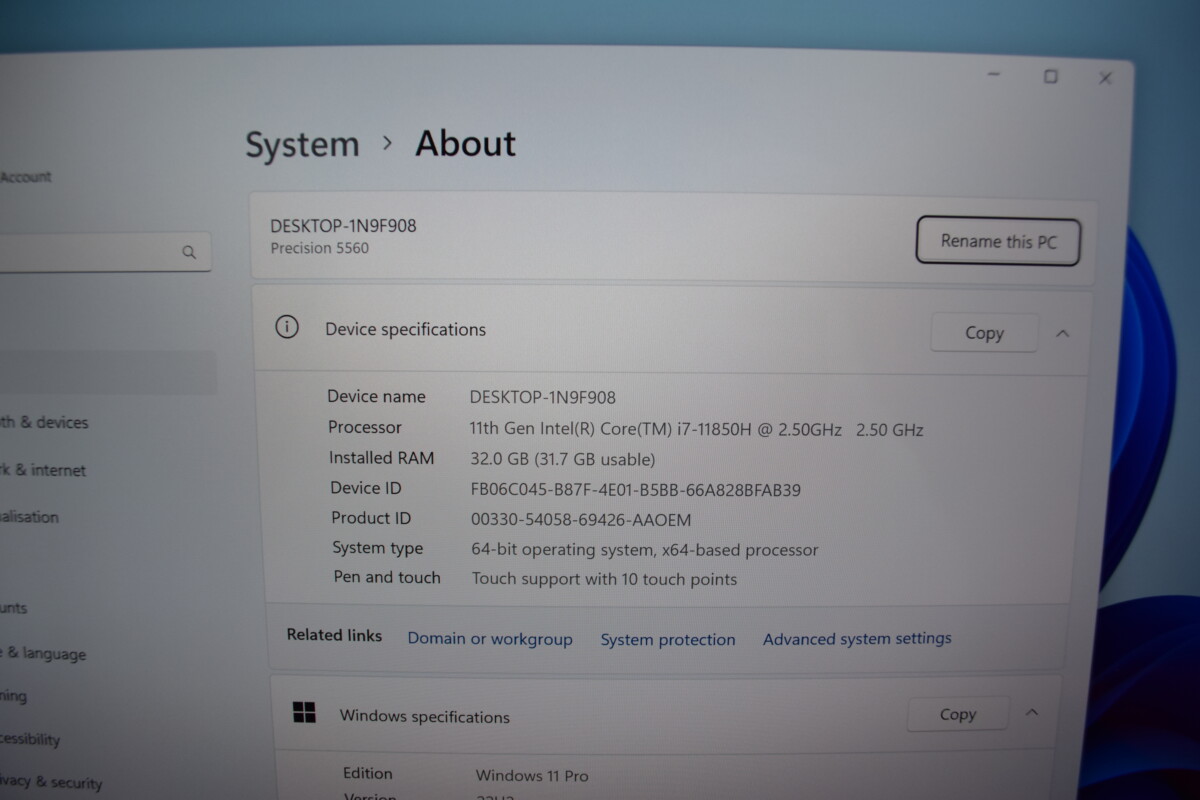
Task: Go back to System breadcrumb
Action: tap(302, 145)
